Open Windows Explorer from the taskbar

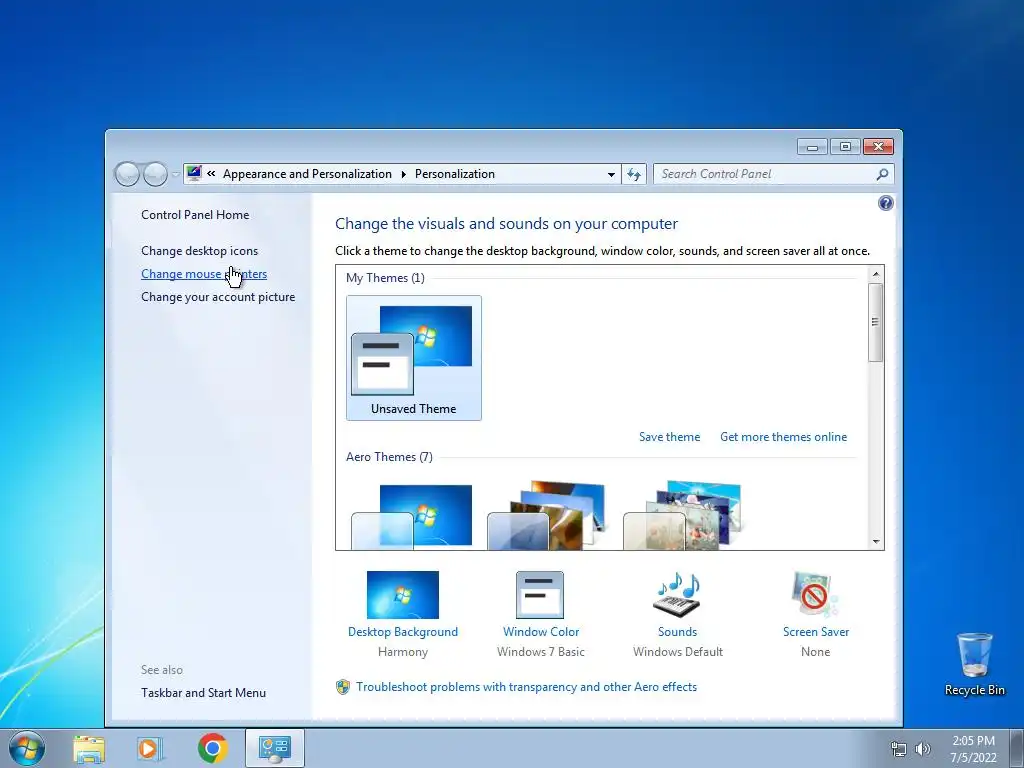89,749
